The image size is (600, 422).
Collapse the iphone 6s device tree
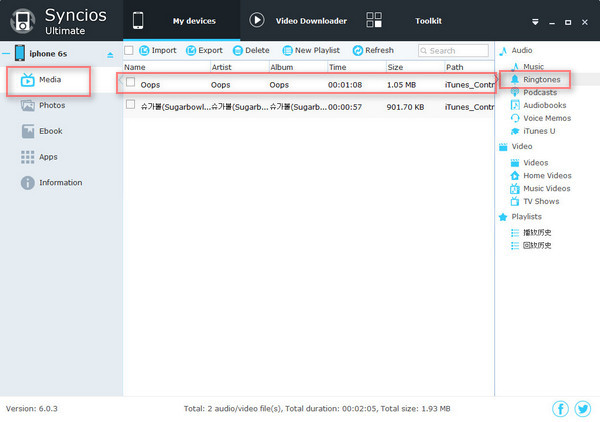tap(6, 54)
